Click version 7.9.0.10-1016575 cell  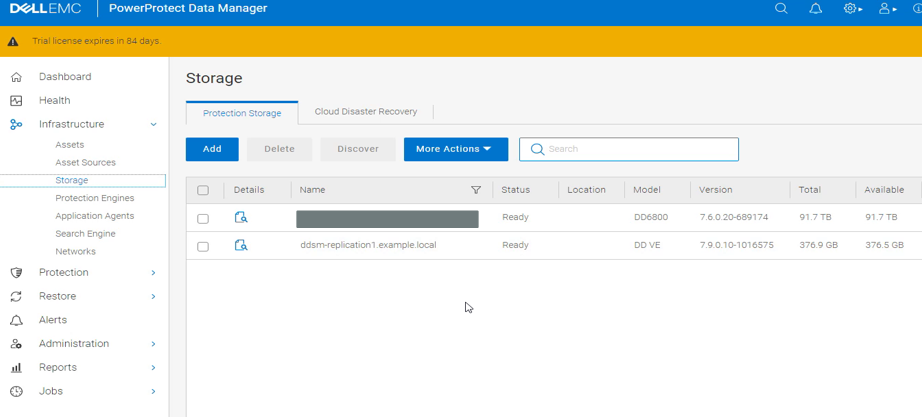tap(737, 245)
